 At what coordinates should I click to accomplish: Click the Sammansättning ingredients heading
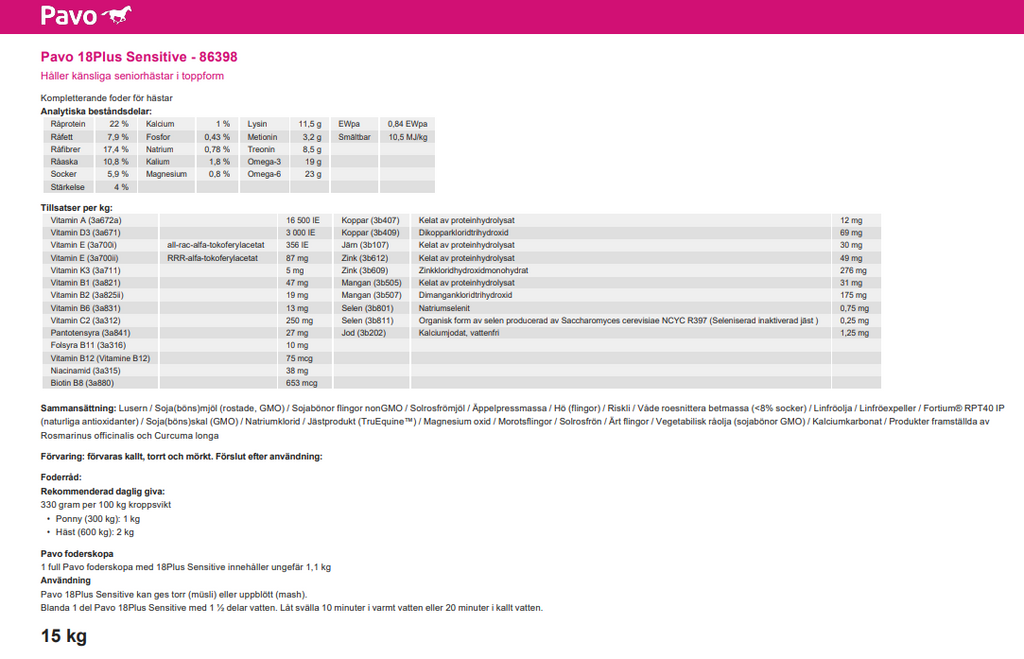pyautogui.click(x=78, y=408)
